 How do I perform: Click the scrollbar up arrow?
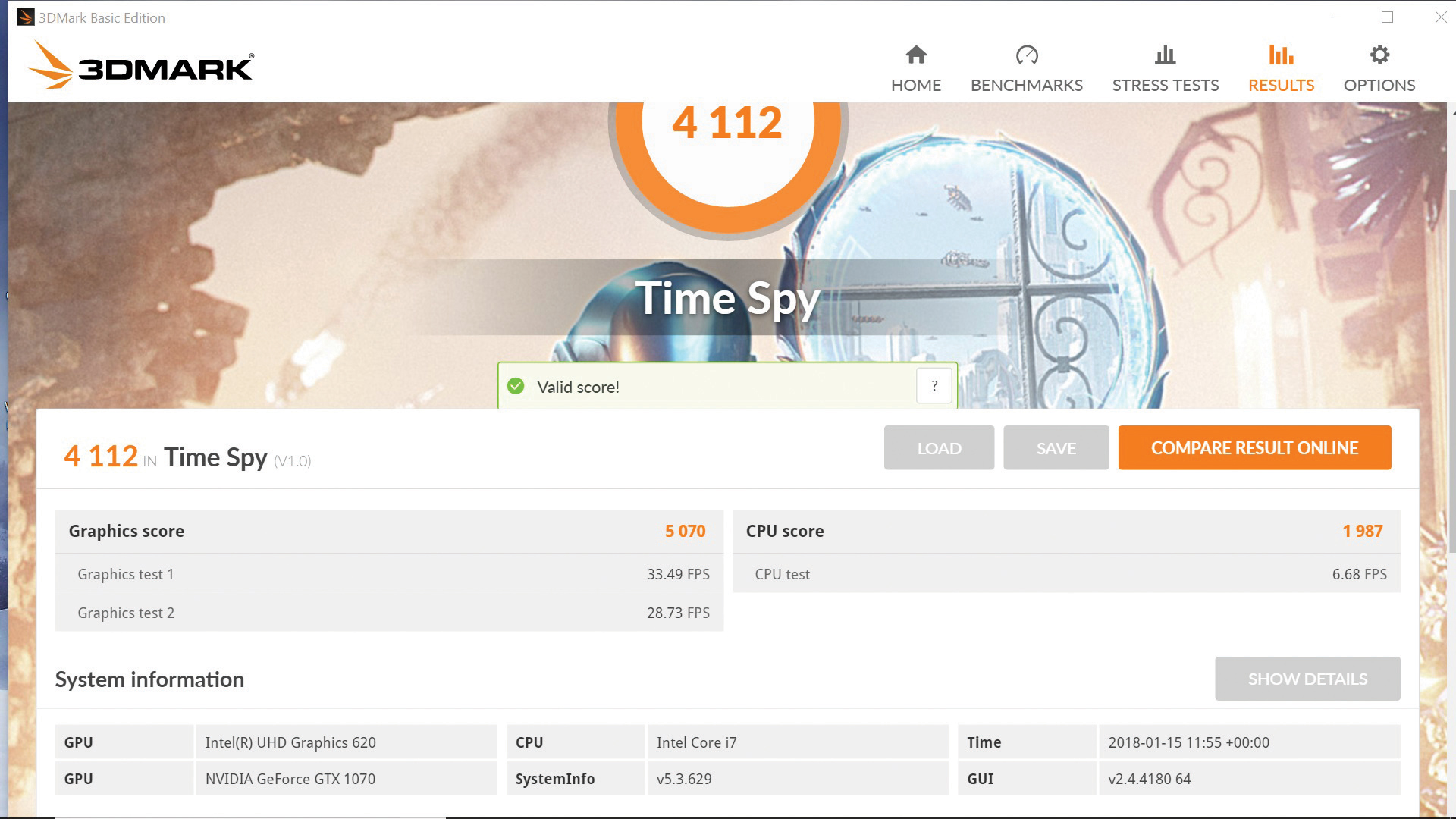click(1452, 112)
